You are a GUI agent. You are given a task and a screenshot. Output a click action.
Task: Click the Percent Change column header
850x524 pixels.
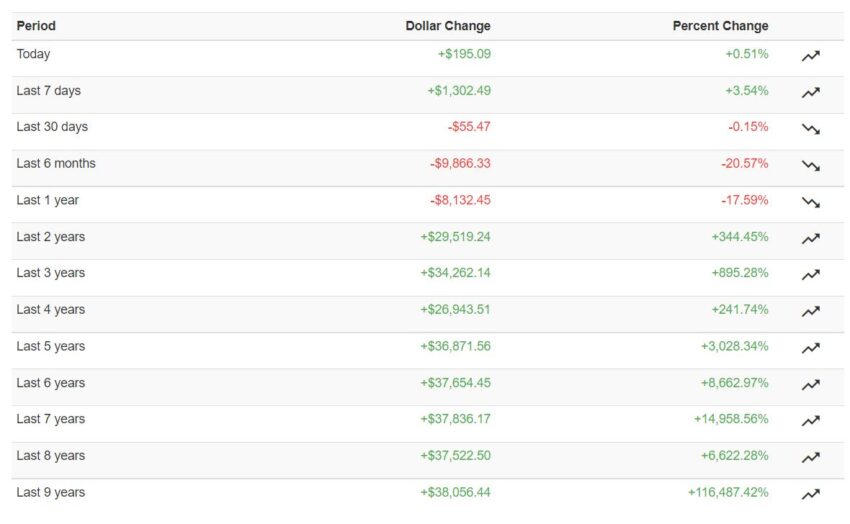tap(720, 26)
